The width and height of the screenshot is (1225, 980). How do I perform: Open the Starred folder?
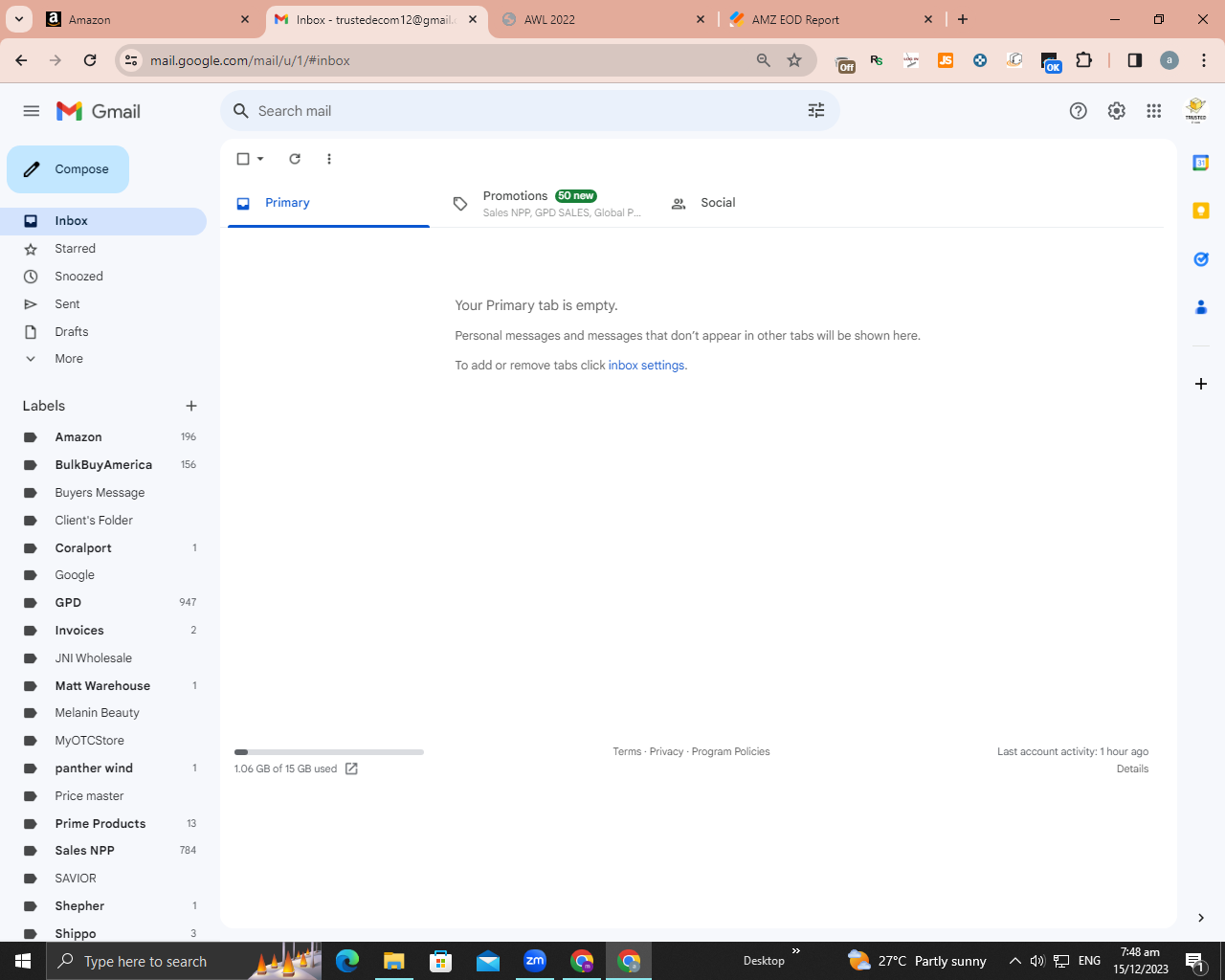103,249
